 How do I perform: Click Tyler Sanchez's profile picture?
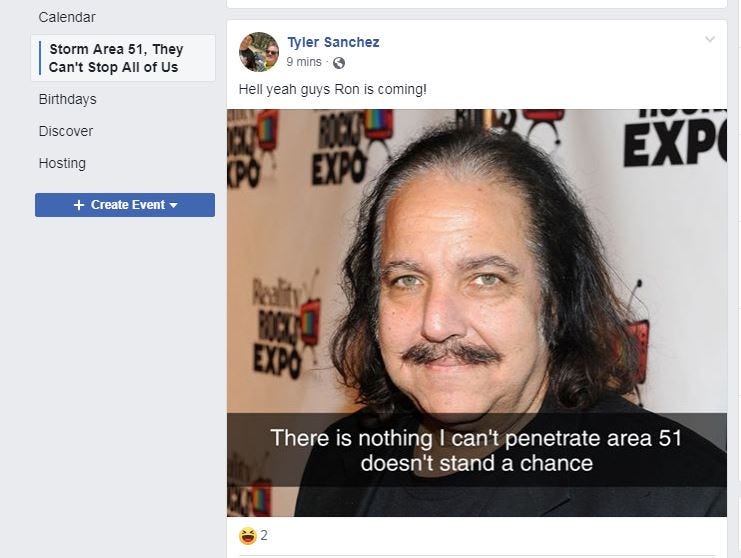(259, 52)
